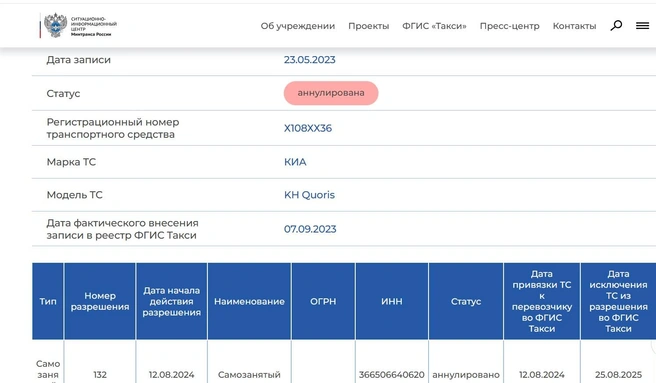The height and width of the screenshot is (383, 656).
Task: Select the INN cell 366506640620
Action: click(x=392, y=375)
